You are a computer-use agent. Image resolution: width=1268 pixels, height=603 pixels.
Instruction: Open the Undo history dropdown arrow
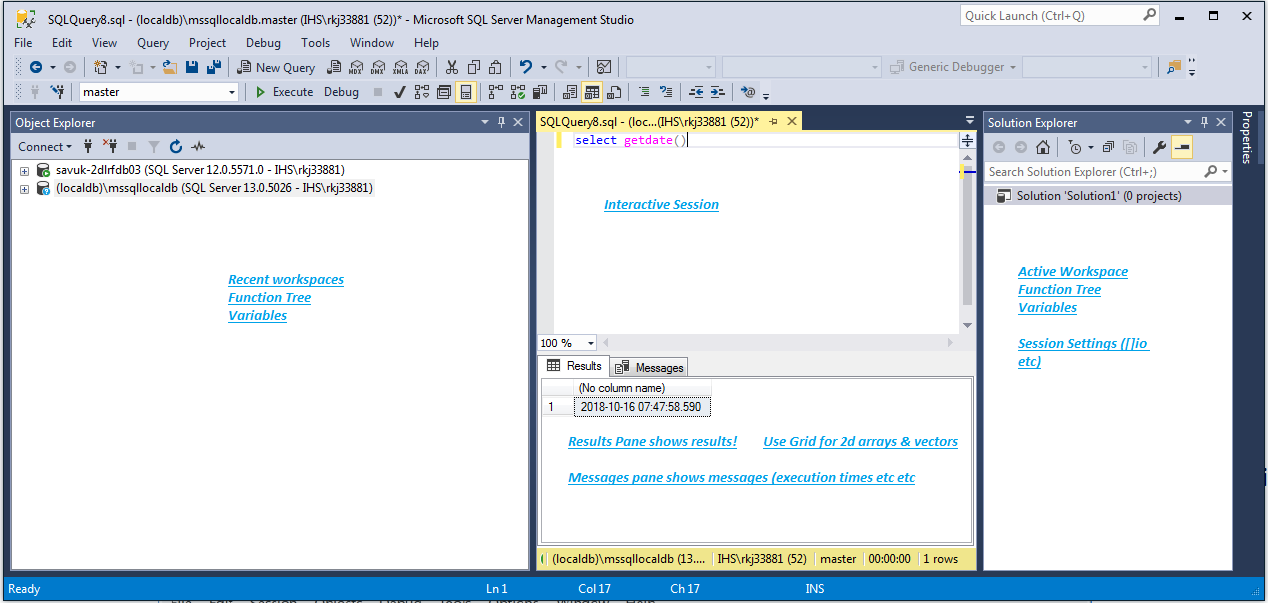pos(543,67)
